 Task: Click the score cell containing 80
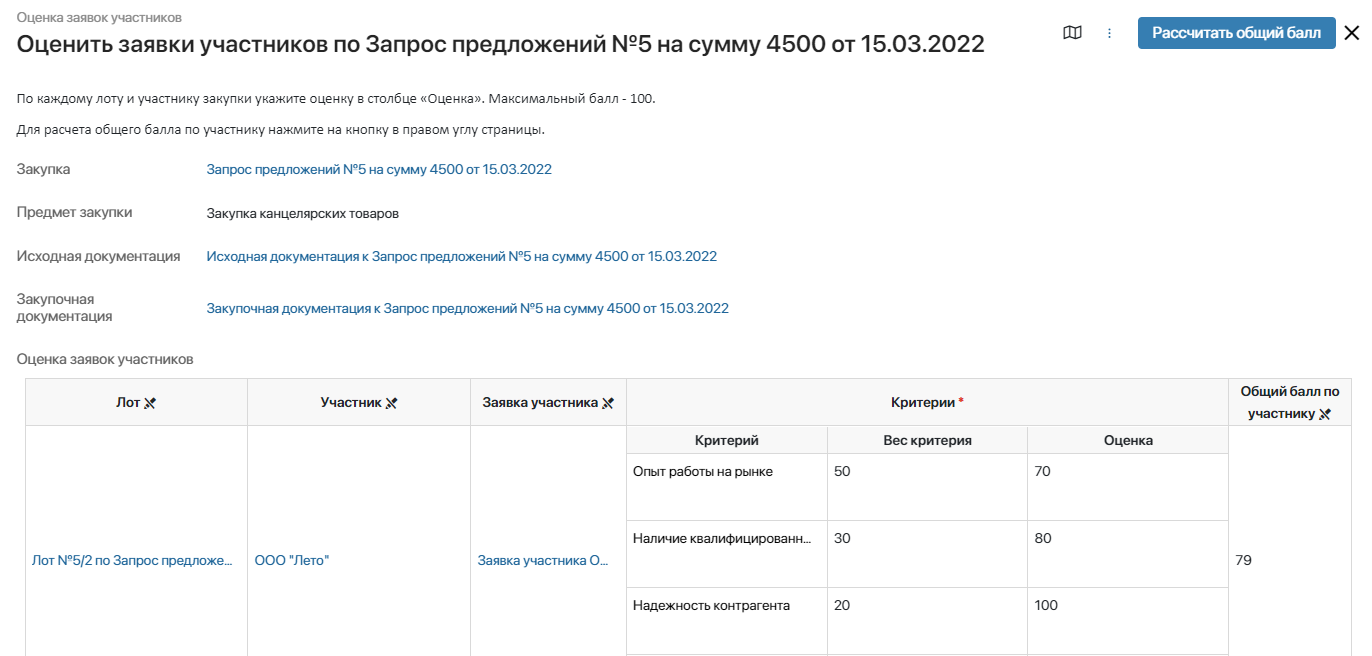[1128, 554]
